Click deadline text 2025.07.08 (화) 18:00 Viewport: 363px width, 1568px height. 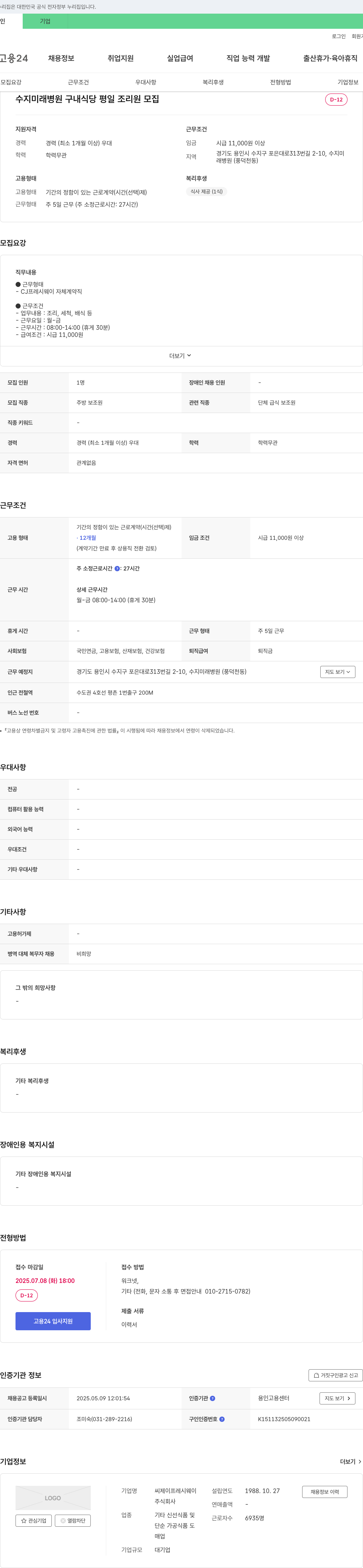click(45, 1281)
